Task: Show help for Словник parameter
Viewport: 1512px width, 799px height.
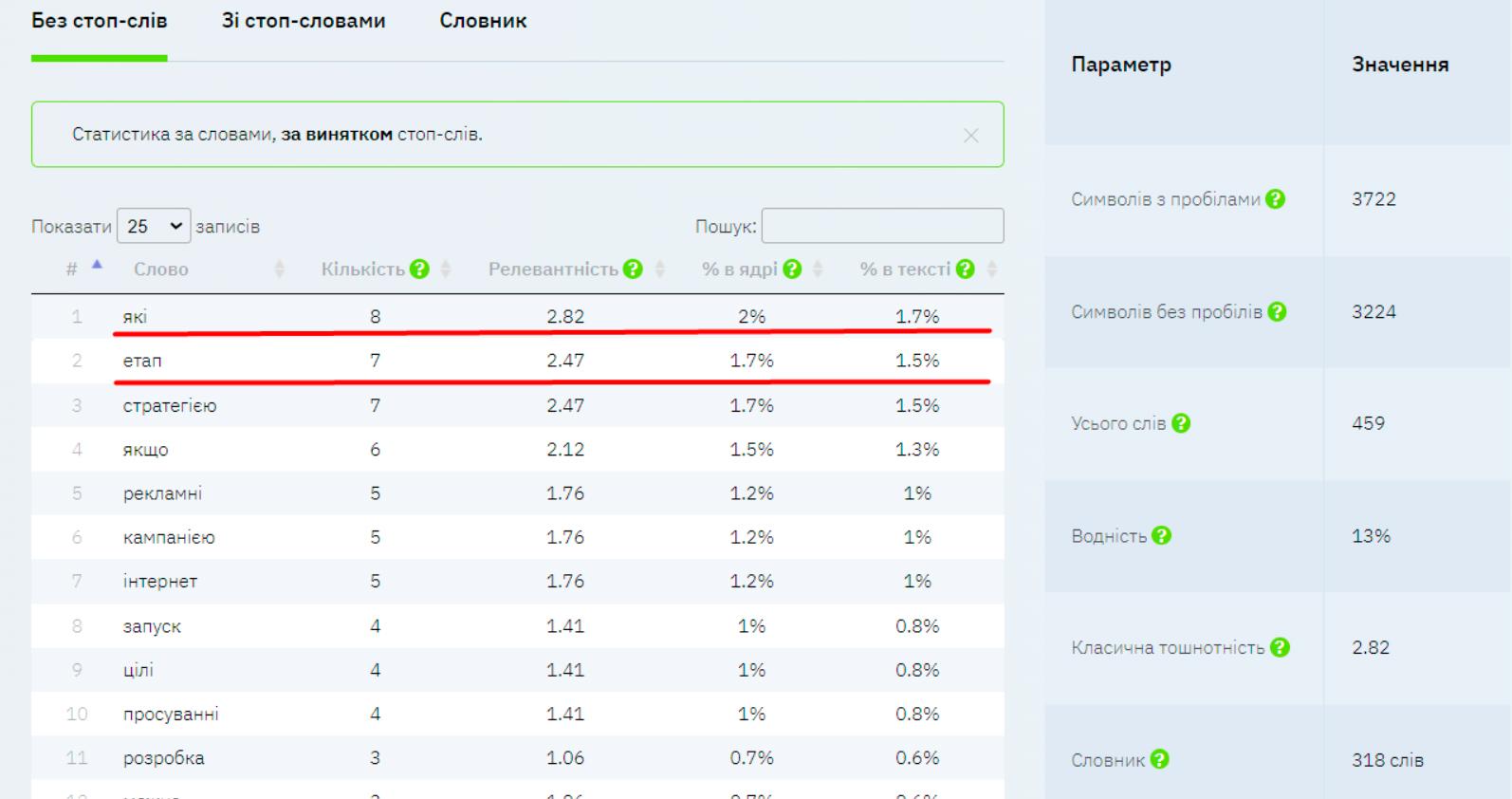Action: tap(1159, 759)
